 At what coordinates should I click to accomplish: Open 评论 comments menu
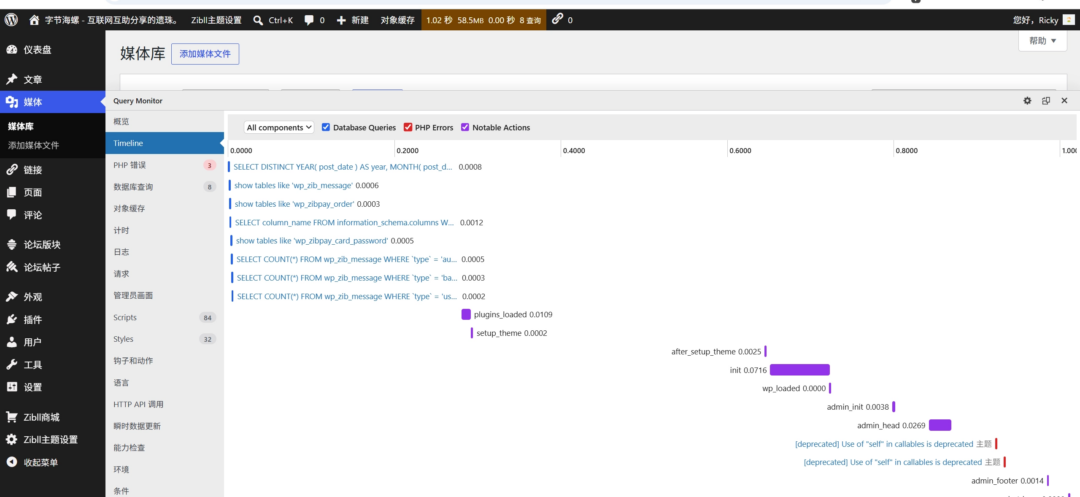pyautogui.click(x=52, y=215)
